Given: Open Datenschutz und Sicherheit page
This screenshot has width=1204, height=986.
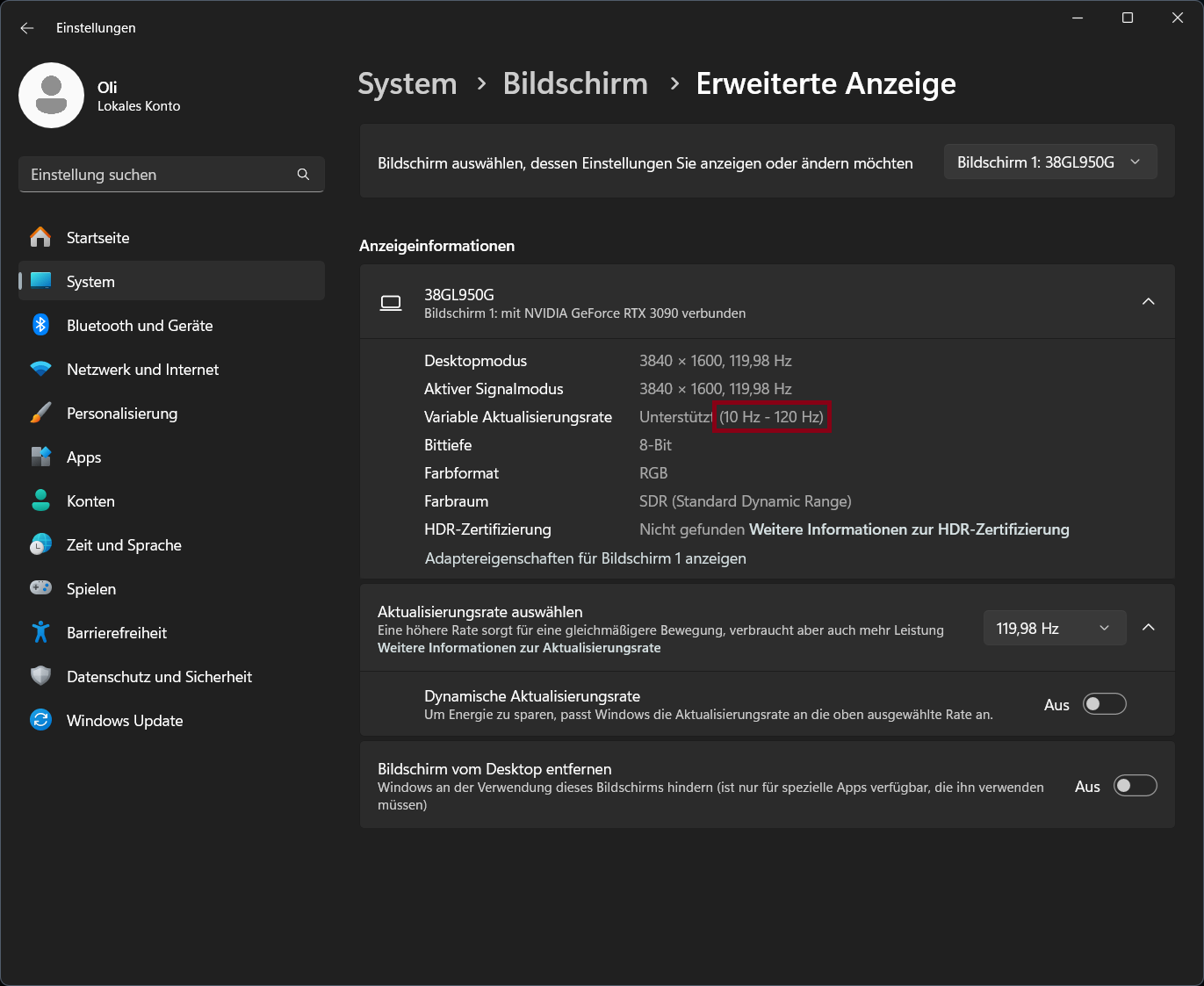Looking at the screenshot, I should 171,676.
